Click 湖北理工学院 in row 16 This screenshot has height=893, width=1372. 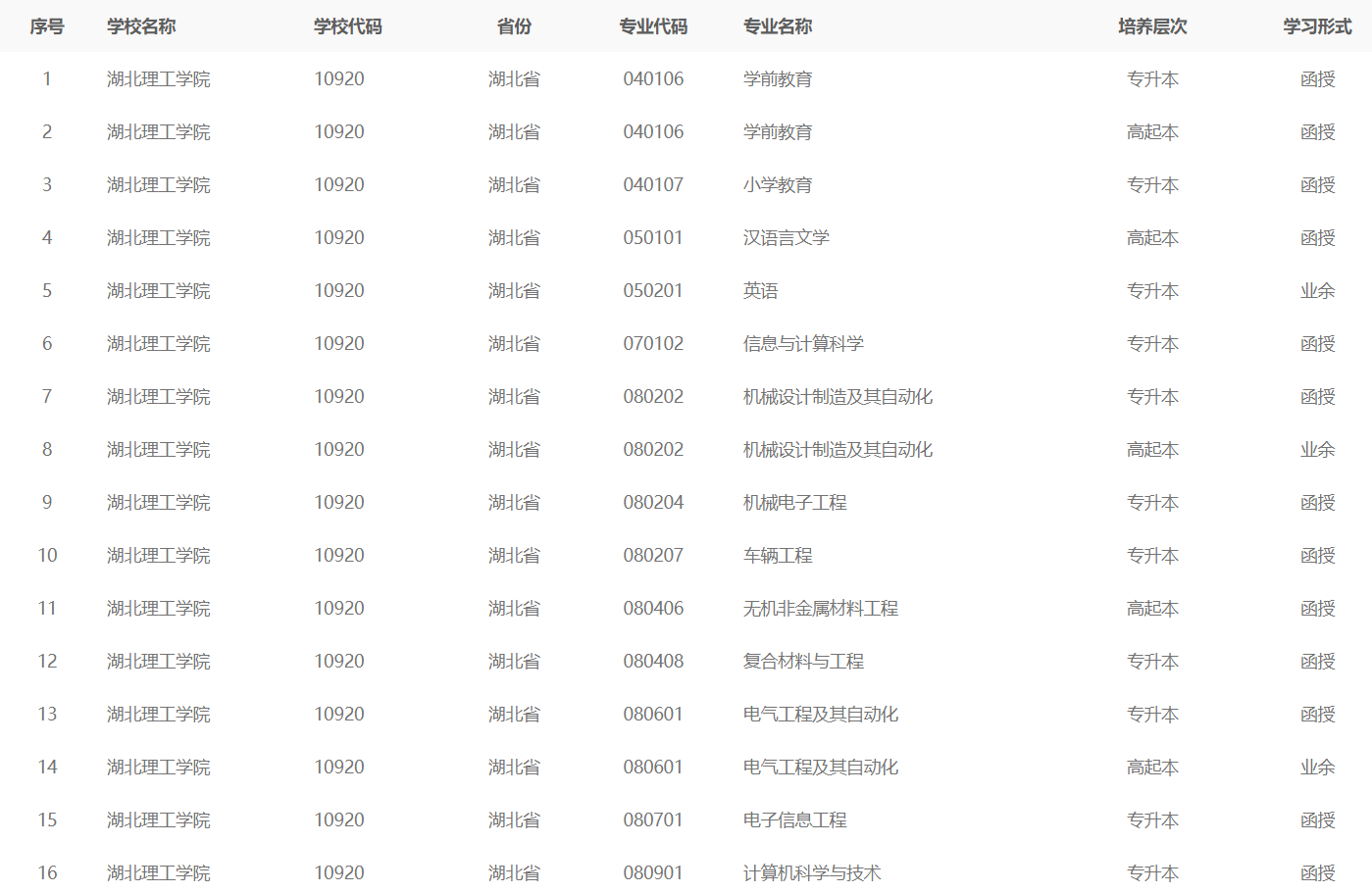(x=159, y=873)
